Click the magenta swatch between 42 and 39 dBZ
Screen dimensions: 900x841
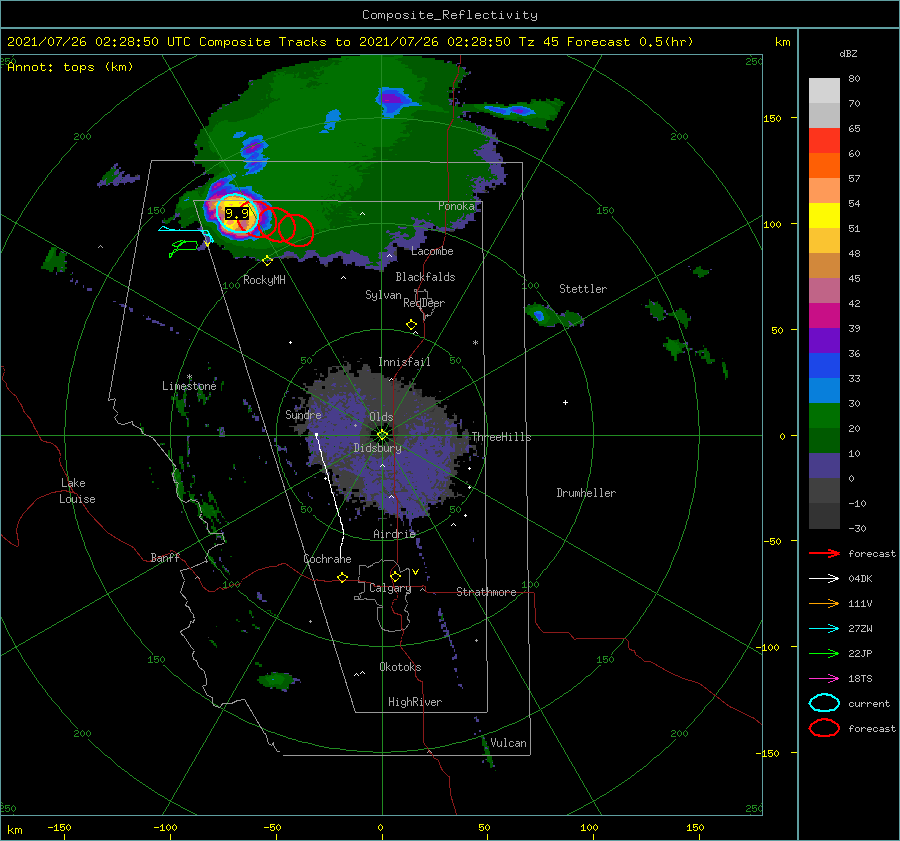pos(824,316)
